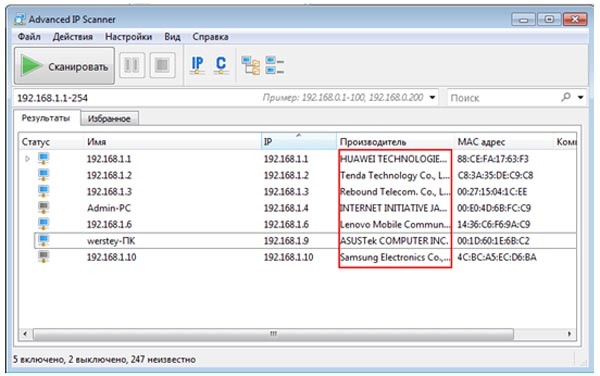
Task: Click the class C subnet toolbar icon
Action: pyautogui.click(x=221, y=65)
